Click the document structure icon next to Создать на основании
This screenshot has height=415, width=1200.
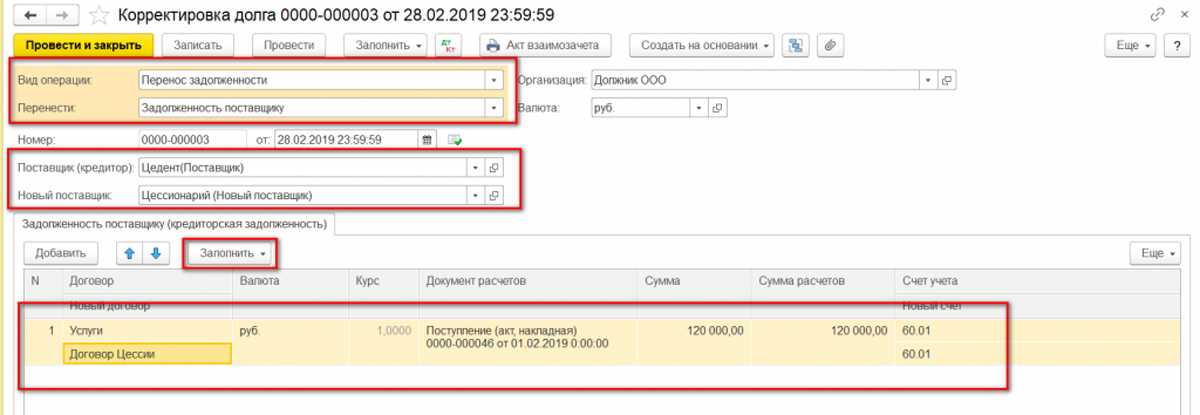tap(796, 45)
